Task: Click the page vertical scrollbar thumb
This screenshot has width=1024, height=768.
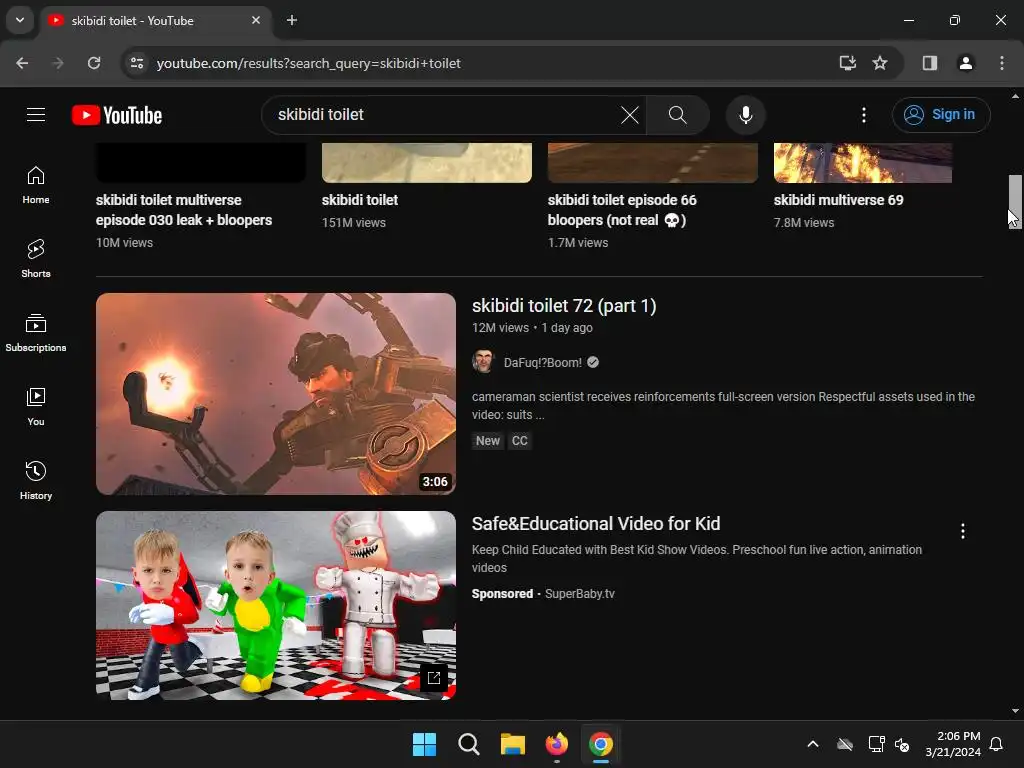Action: point(1015,202)
